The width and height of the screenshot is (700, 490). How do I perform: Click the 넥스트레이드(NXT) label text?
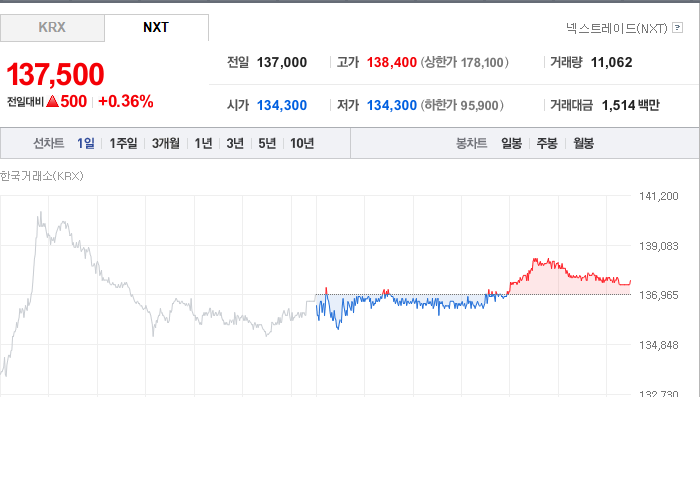[x=617, y=28]
